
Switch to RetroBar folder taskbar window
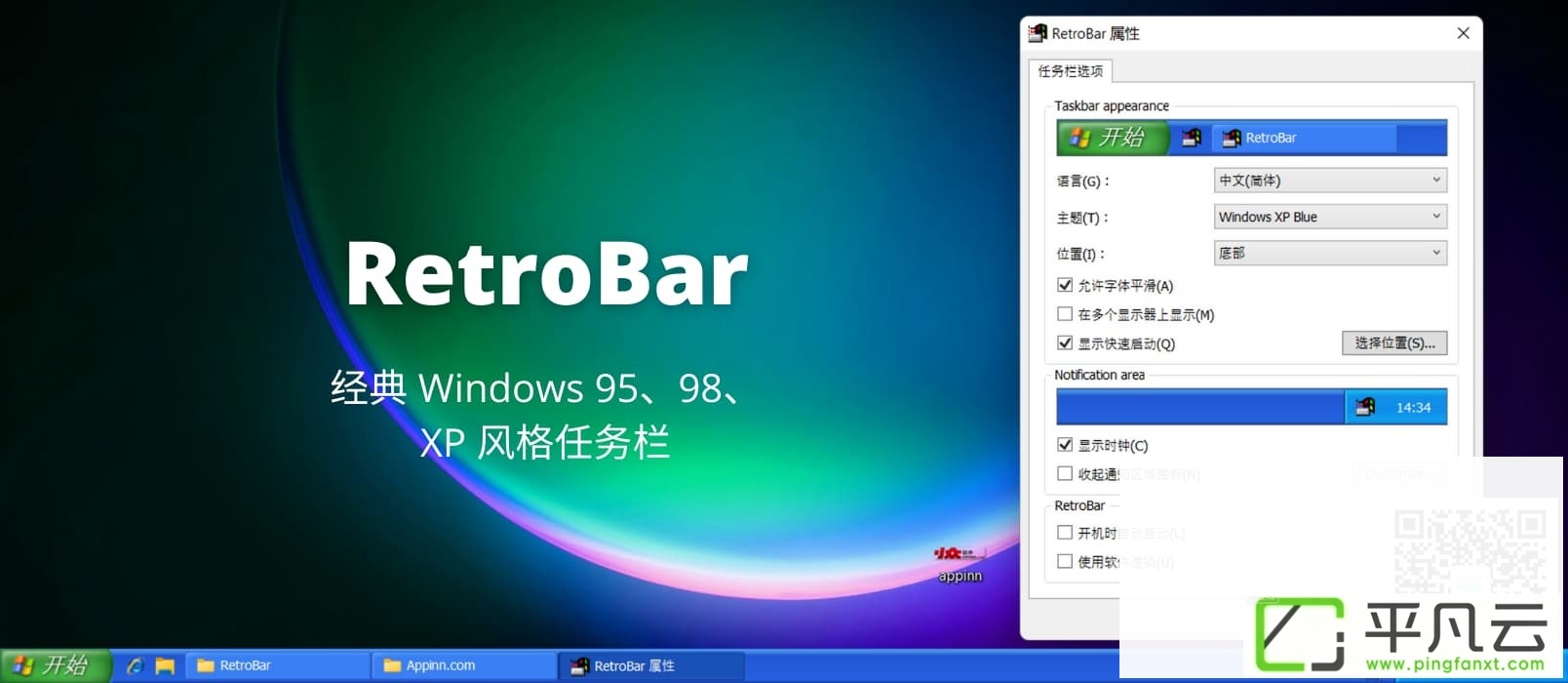(x=277, y=665)
